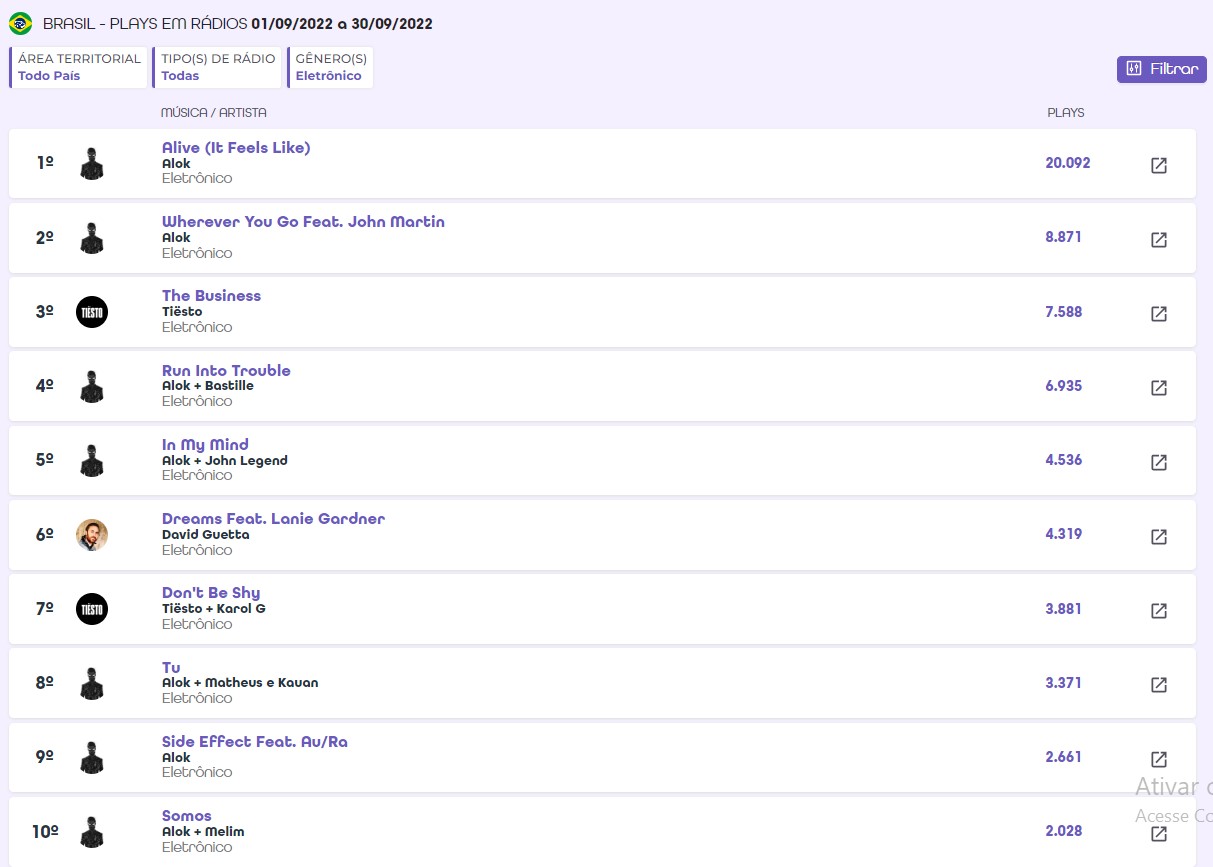Click artist name Alok + John Legend
The image size is (1213, 867).
click(225, 461)
